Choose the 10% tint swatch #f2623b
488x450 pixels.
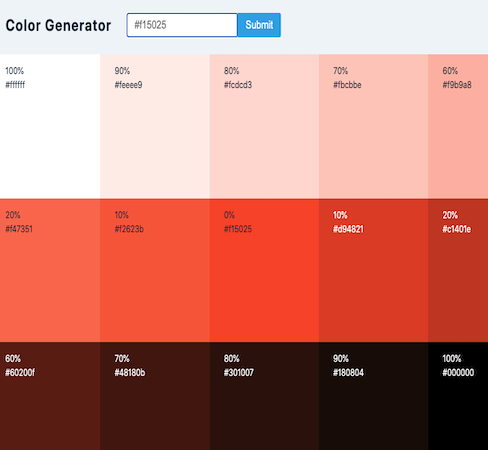155,270
